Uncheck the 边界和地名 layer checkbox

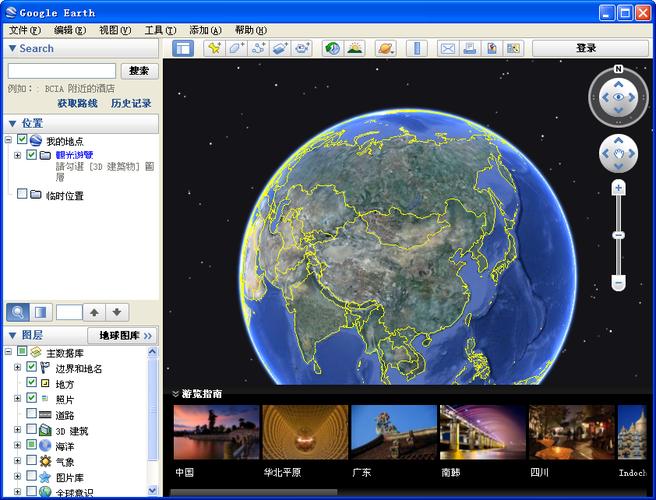31,368
